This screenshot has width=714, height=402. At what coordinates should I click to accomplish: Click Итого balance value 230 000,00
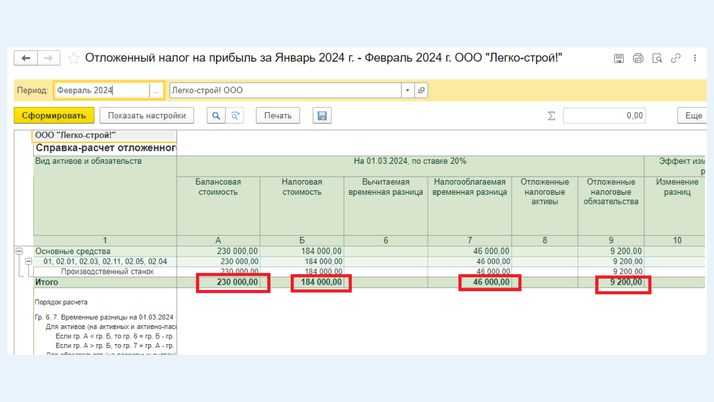pos(237,282)
